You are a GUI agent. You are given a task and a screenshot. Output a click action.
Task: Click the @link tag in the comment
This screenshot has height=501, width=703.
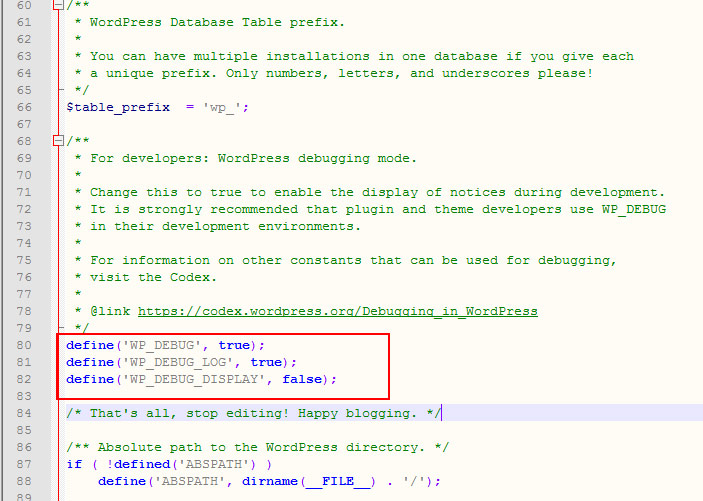[x=110, y=311]
